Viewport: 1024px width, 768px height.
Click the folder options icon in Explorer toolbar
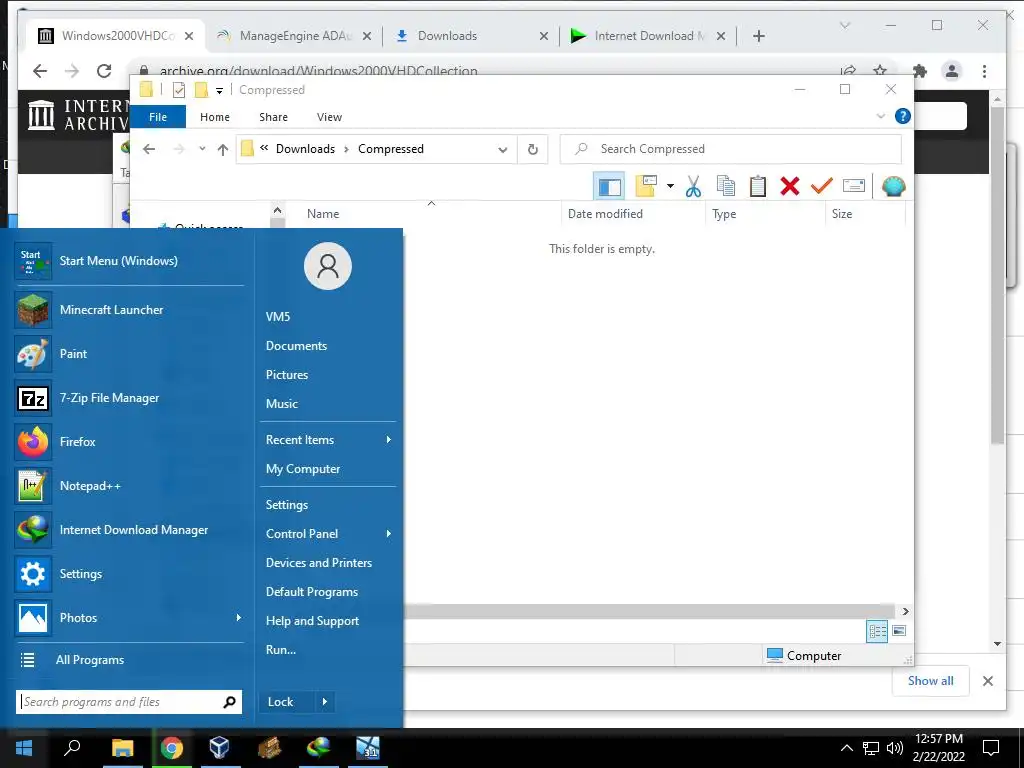click(x=647, y=186)
